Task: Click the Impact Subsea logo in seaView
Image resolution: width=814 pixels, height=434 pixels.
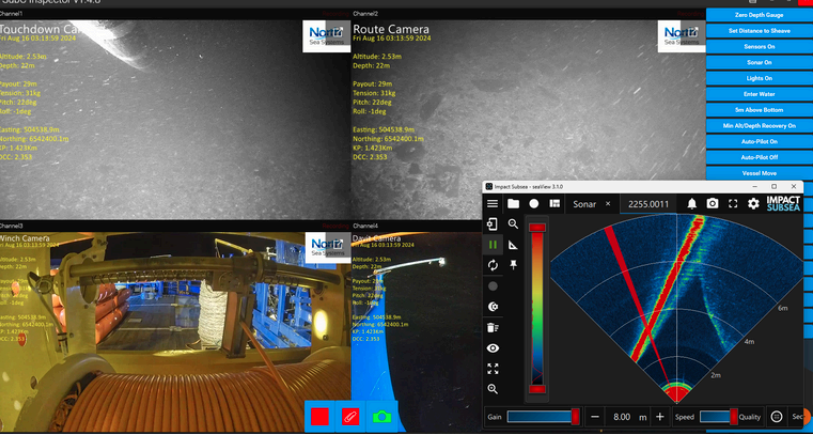Action: (783, 204)
